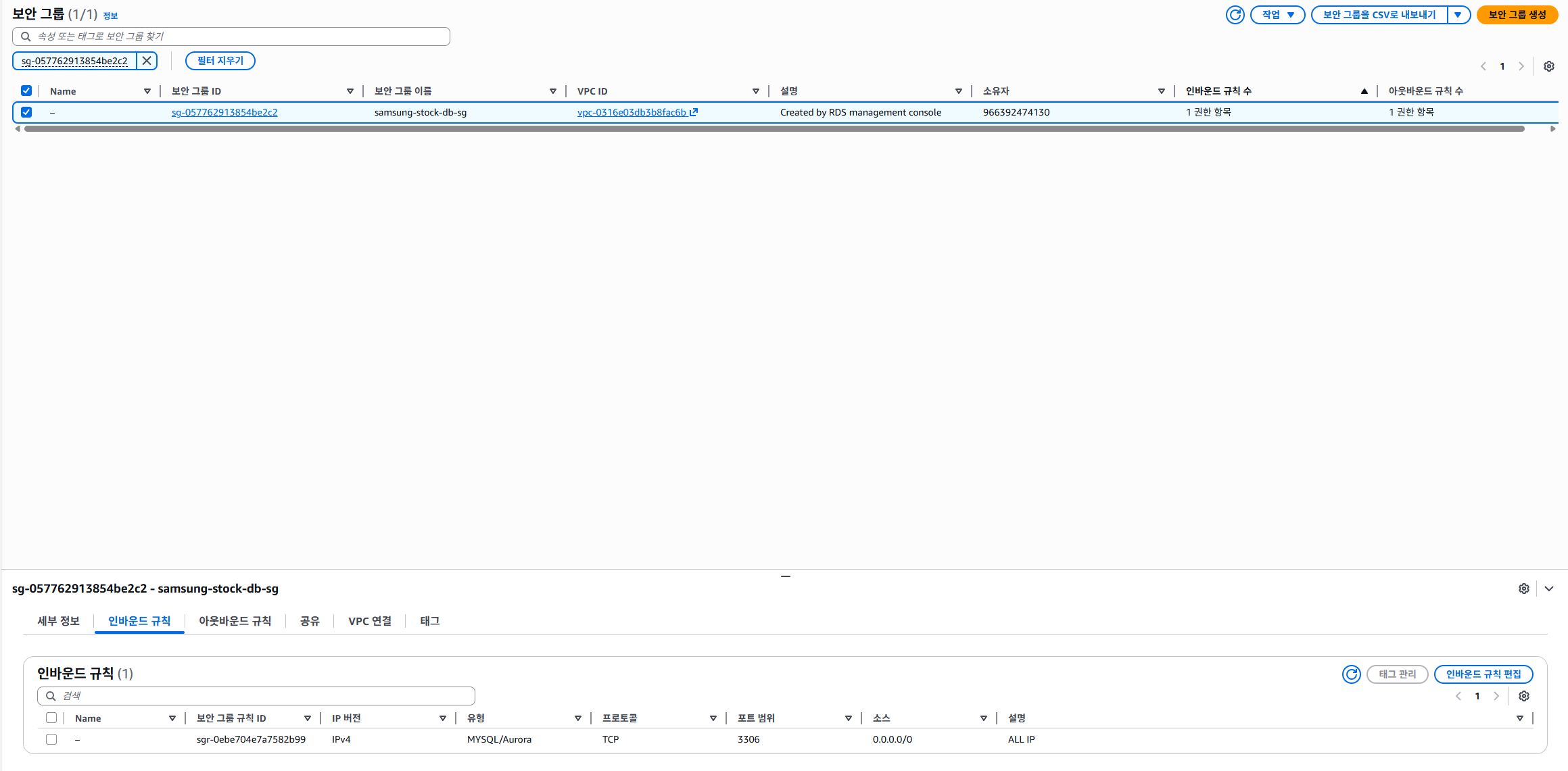This screenshot has width=1568, height=771.
Task: Go to next page of security groups
Action: pos(1521,66)
